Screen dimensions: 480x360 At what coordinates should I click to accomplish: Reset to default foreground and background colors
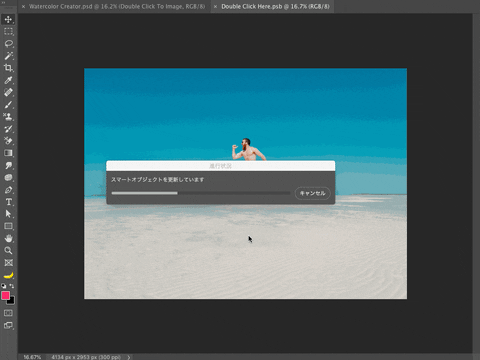click(4, 286)
